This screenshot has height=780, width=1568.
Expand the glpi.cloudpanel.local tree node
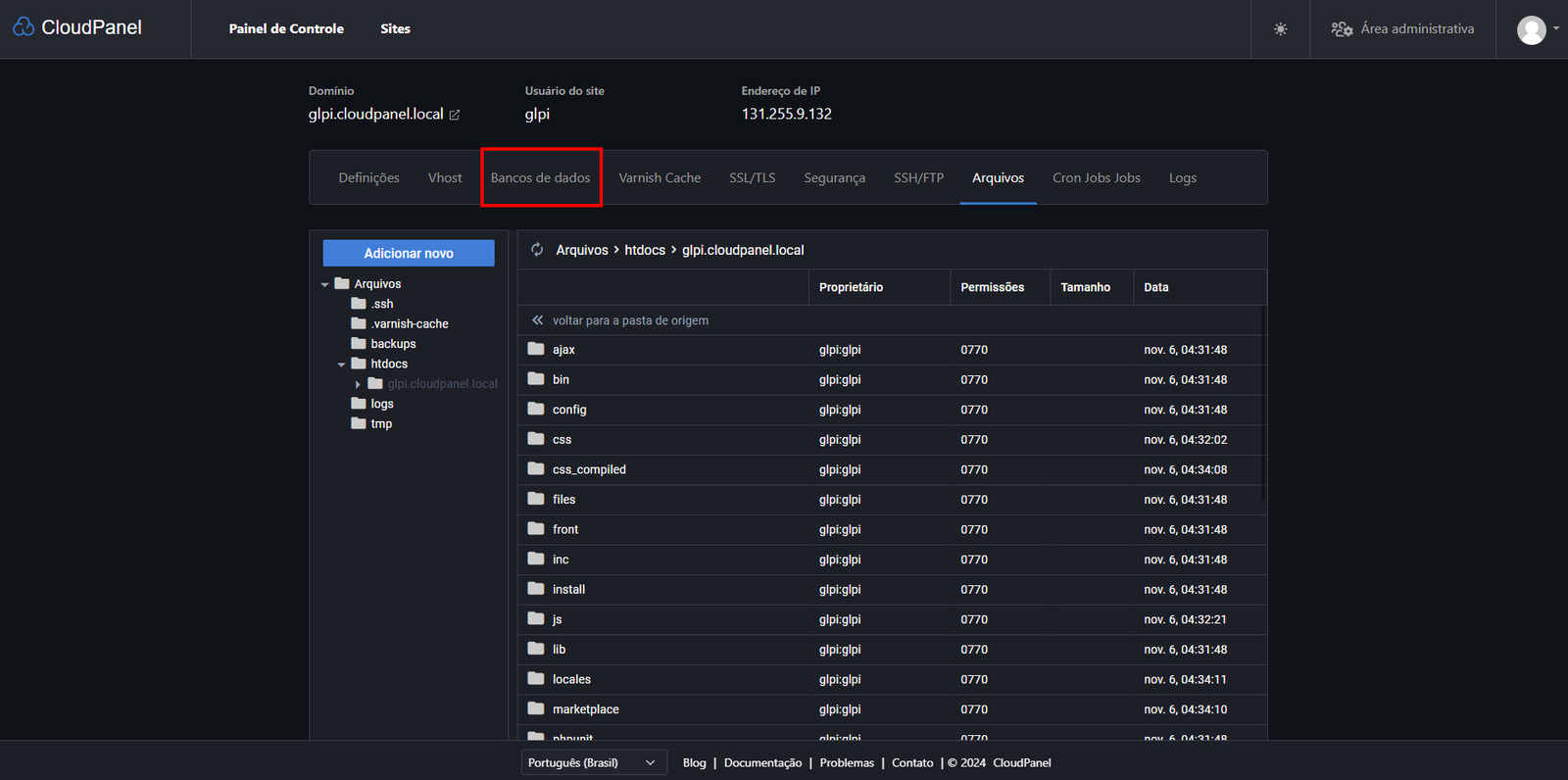point(358,384)
